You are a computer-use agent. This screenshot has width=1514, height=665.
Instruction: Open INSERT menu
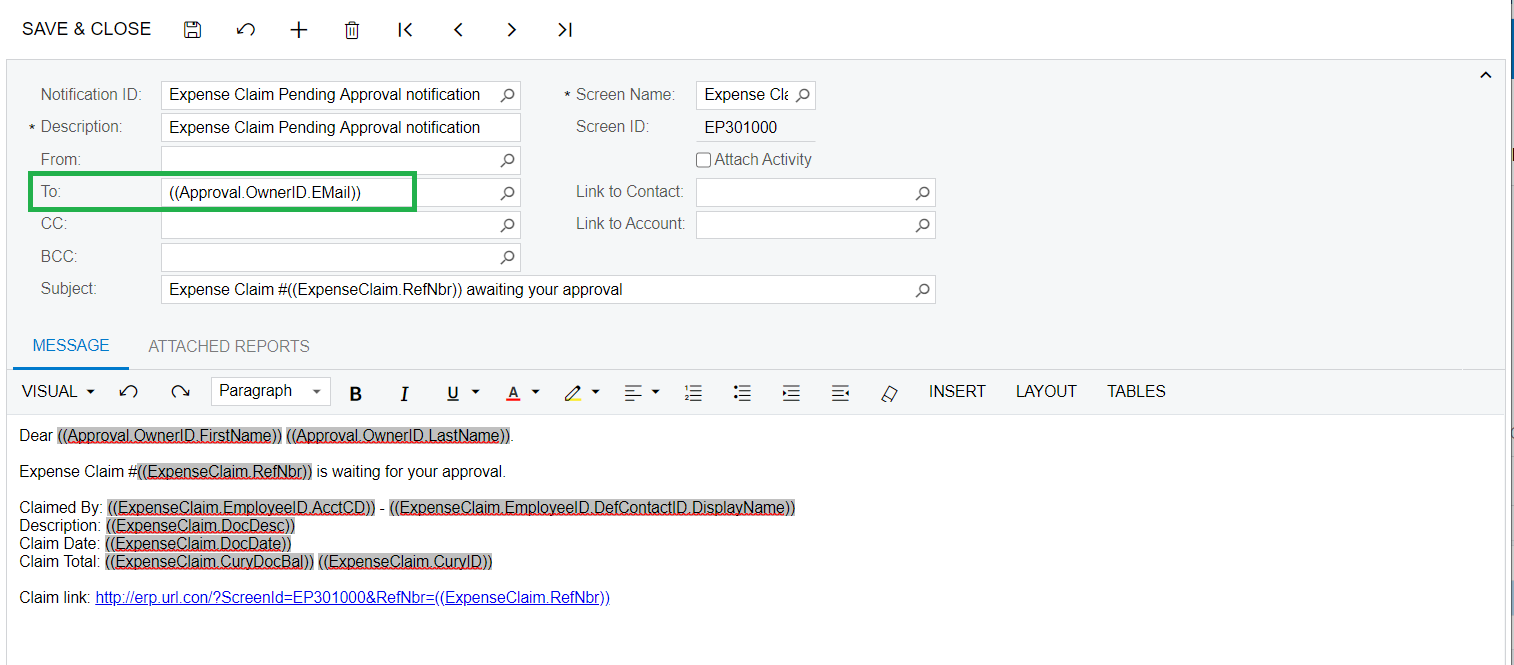point(957,392)
